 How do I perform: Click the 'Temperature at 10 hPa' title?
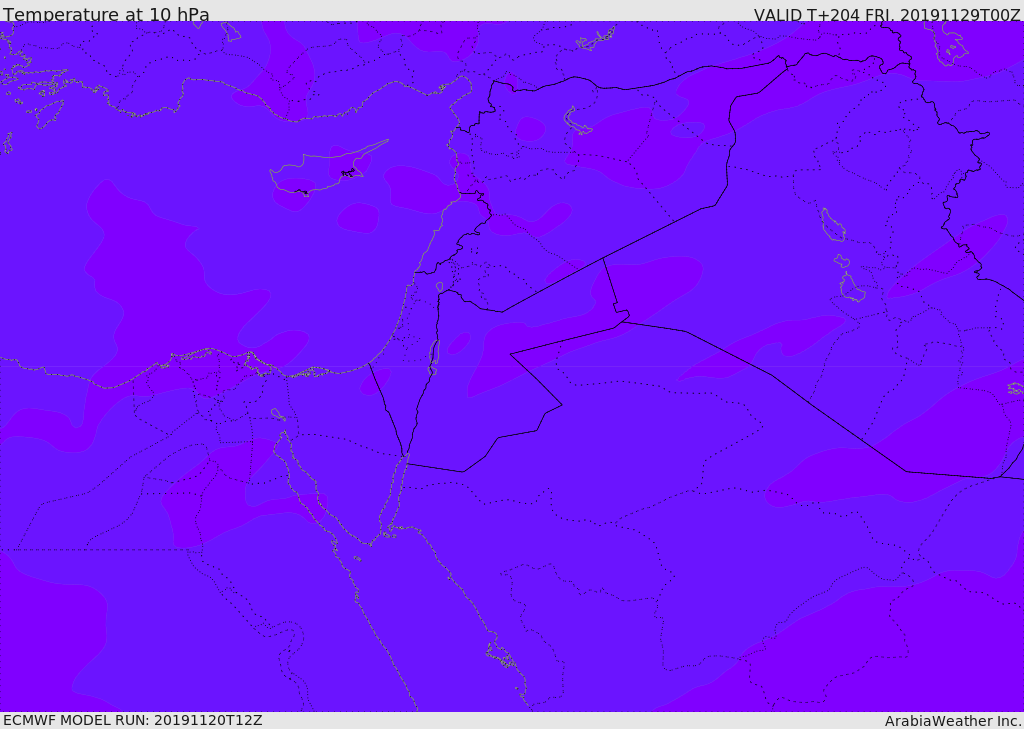(x=106, y=14)
